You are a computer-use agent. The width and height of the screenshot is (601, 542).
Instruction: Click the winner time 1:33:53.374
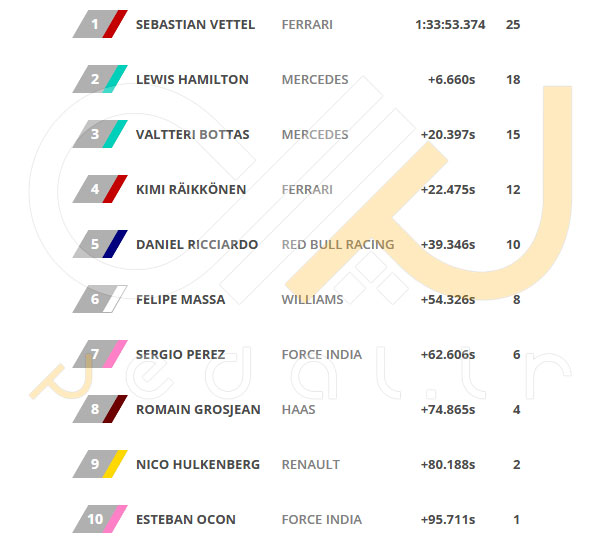point(450,25)
